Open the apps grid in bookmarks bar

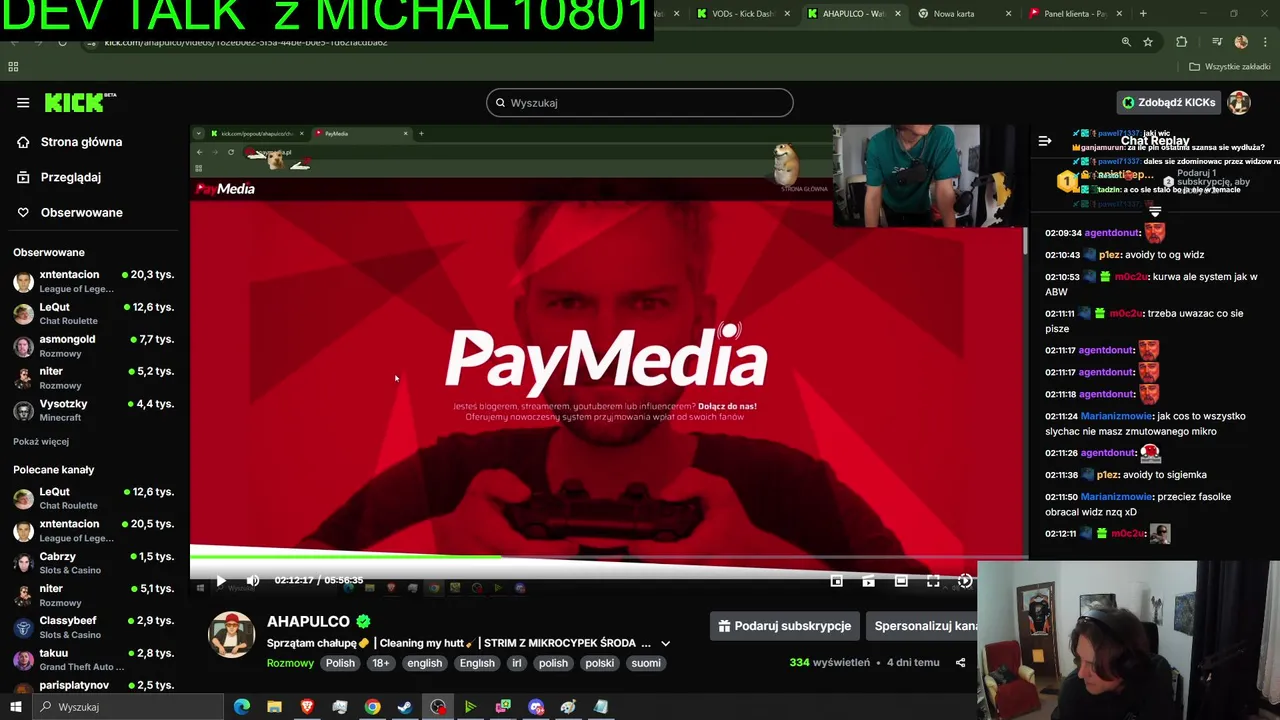[13, 67]
